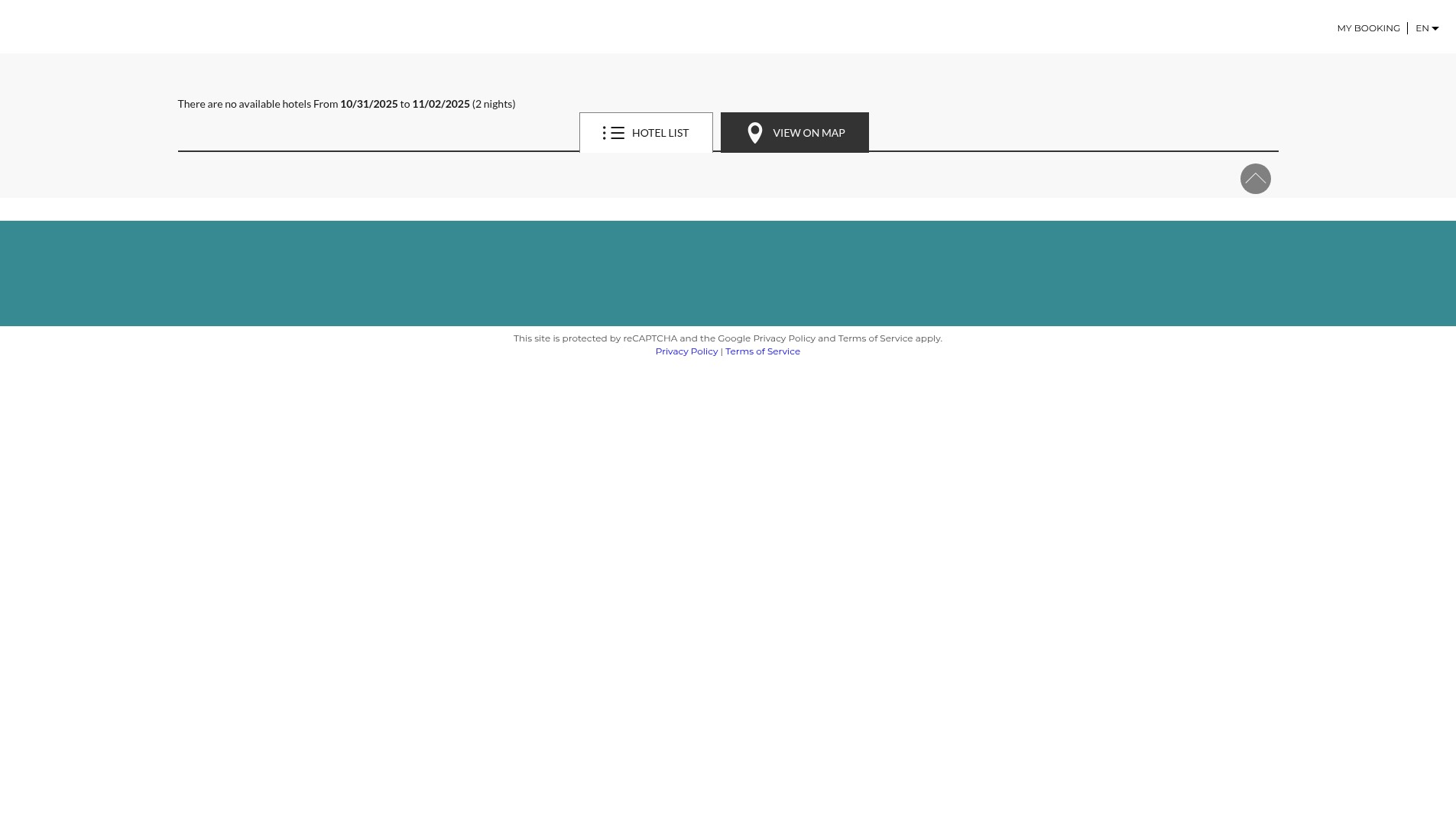Click the check-out date 11/02/2025
Viewport: 1456px width, 825px height.
click(x=441, y=104)
